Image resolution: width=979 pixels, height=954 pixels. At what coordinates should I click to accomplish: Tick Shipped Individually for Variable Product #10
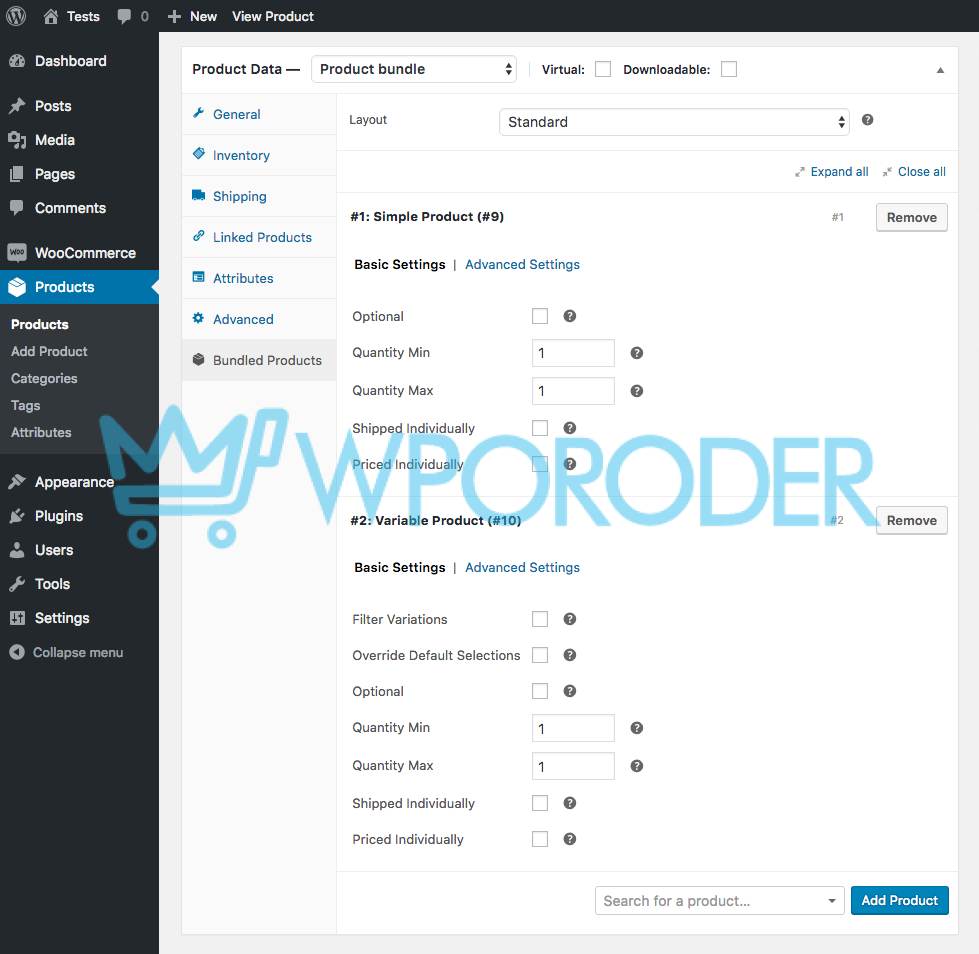pyautogui.click(x=540, y=803)
